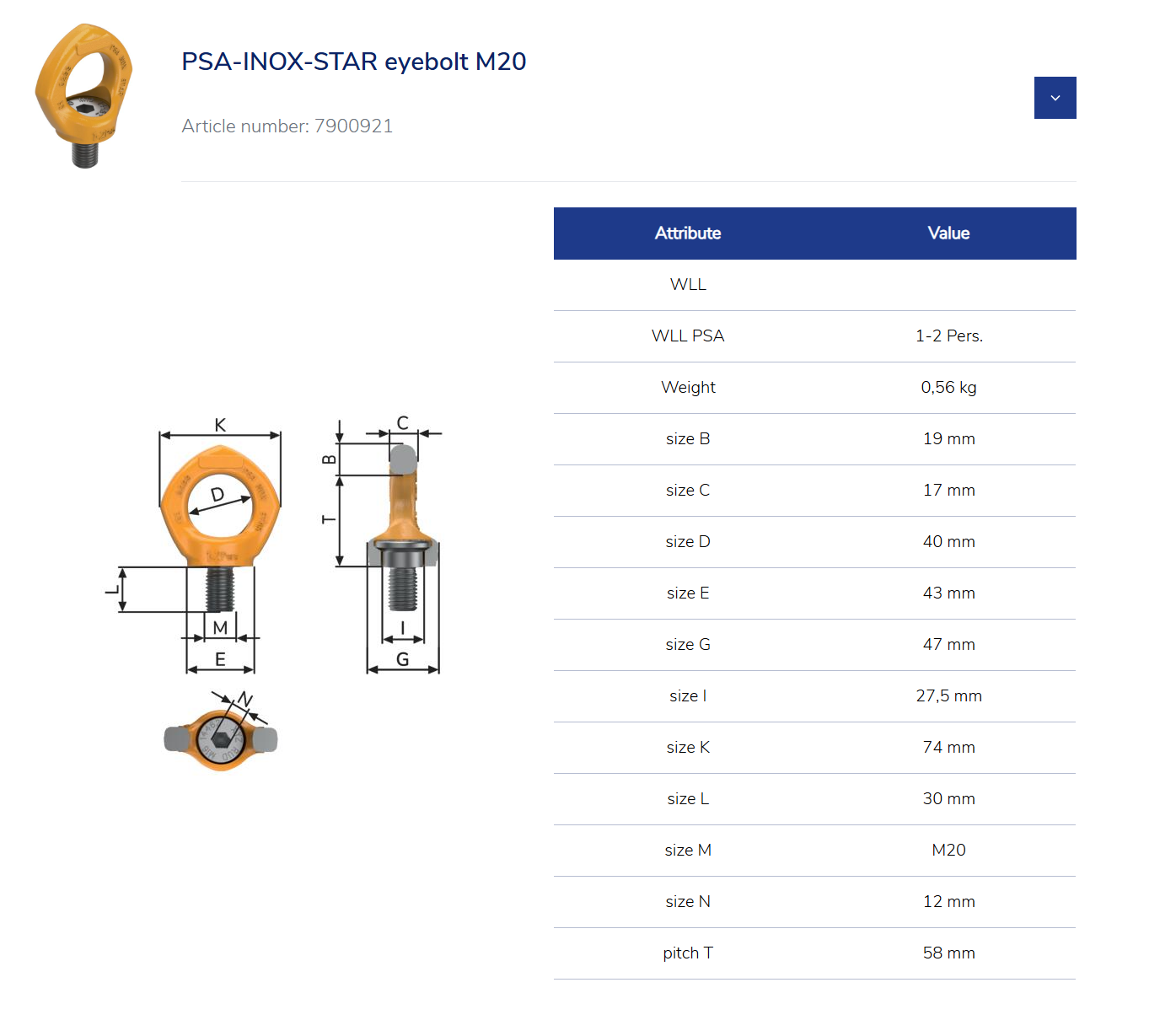This screenshot has height=1020, width=1176.
Task: Select the Attribute table header
Action: (688, 234)
